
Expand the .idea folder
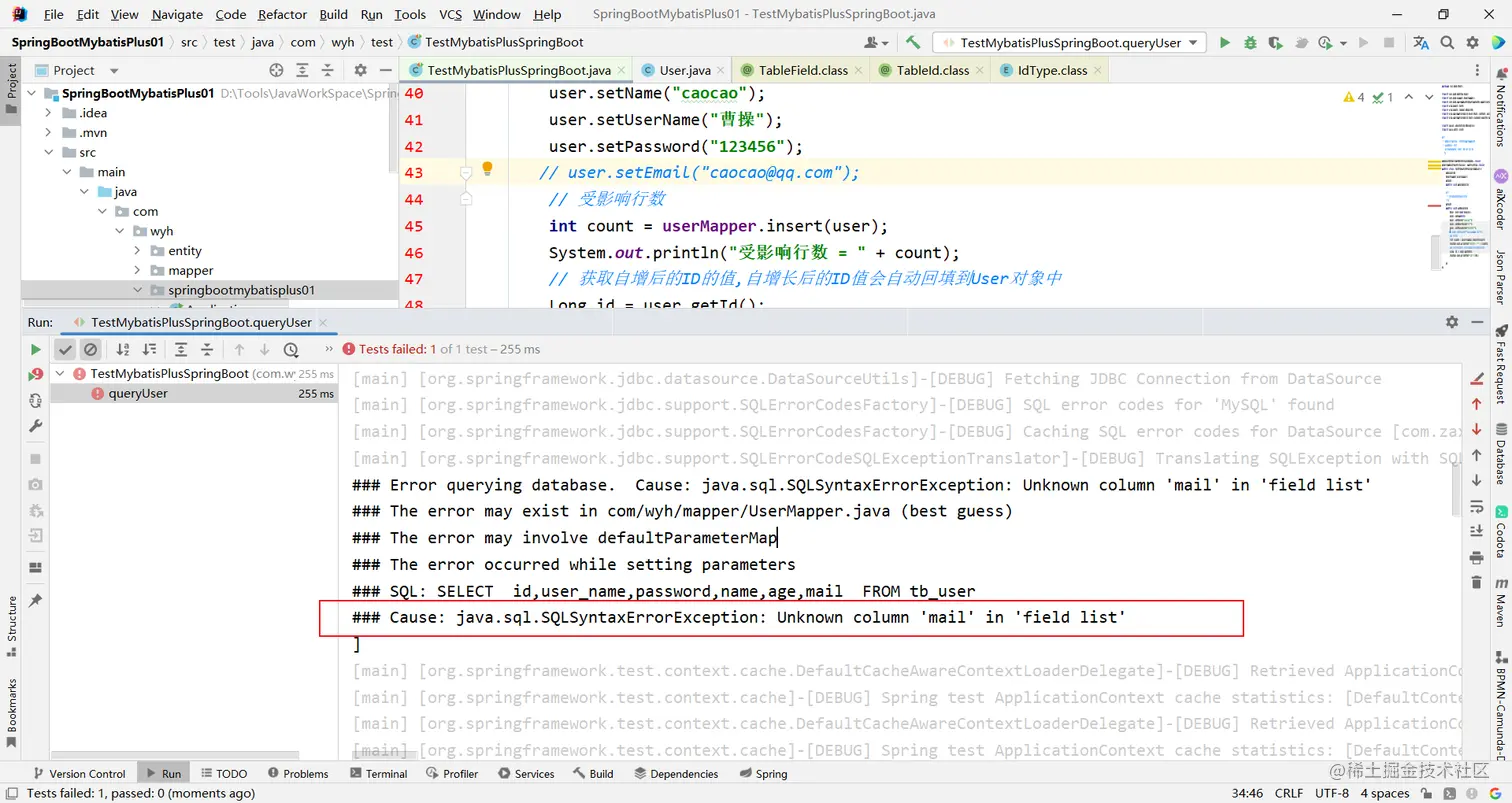point(48,113)
